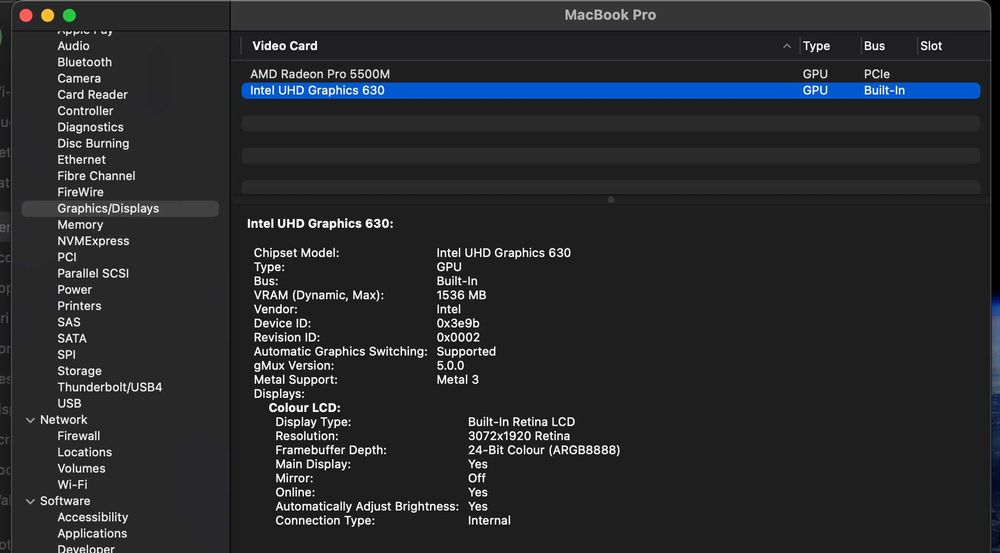The image size is (1000, 553).
Task: Select Printers in the sidebar
Action: [79, 306]
